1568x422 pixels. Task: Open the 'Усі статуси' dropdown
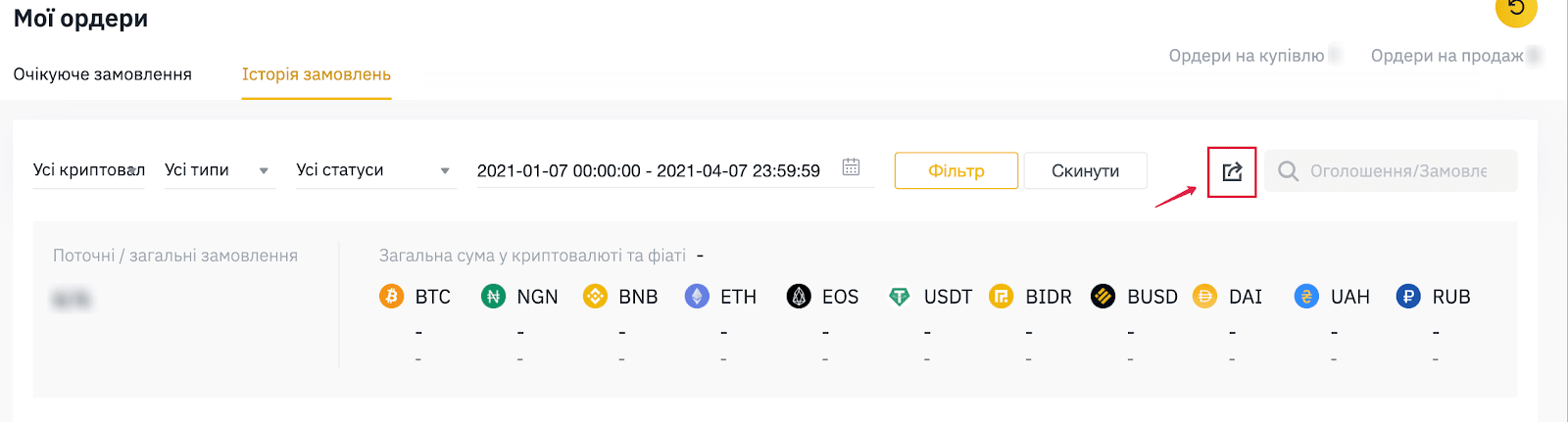tap(376, 170)
